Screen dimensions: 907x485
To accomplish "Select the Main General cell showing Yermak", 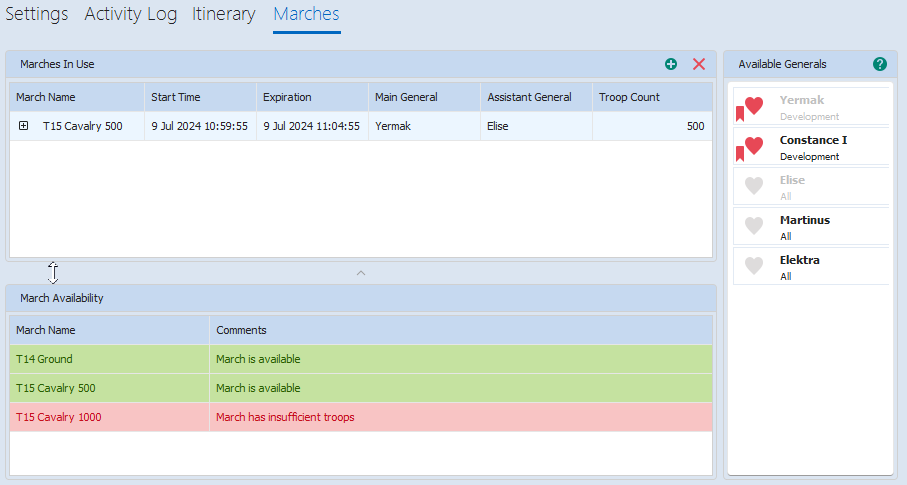I will click(392, 126).
